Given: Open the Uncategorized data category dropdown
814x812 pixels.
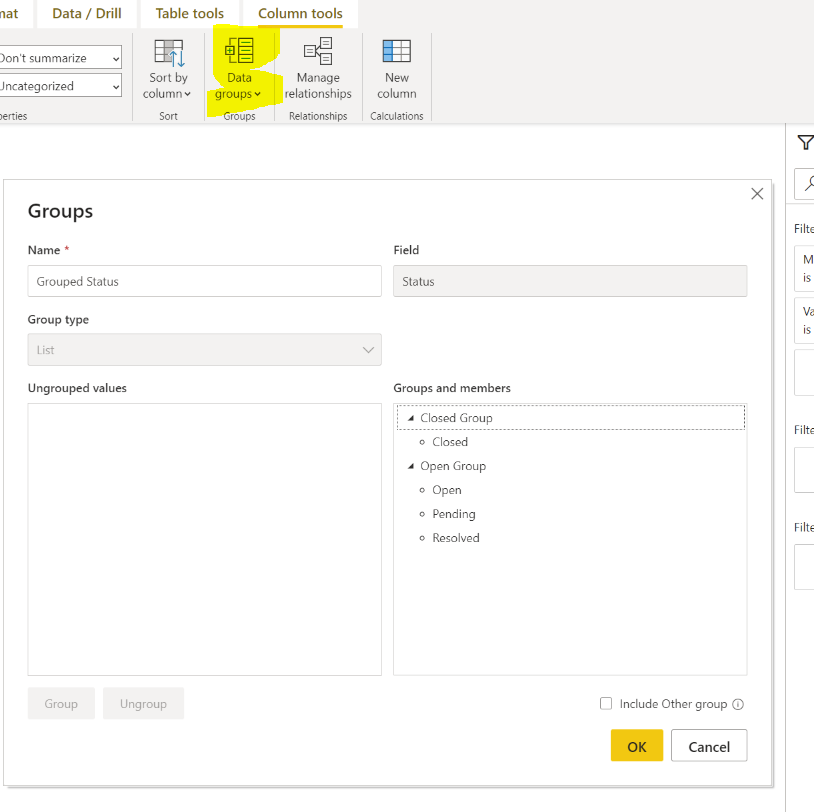Looking at the screenshot, I should 60,86.
